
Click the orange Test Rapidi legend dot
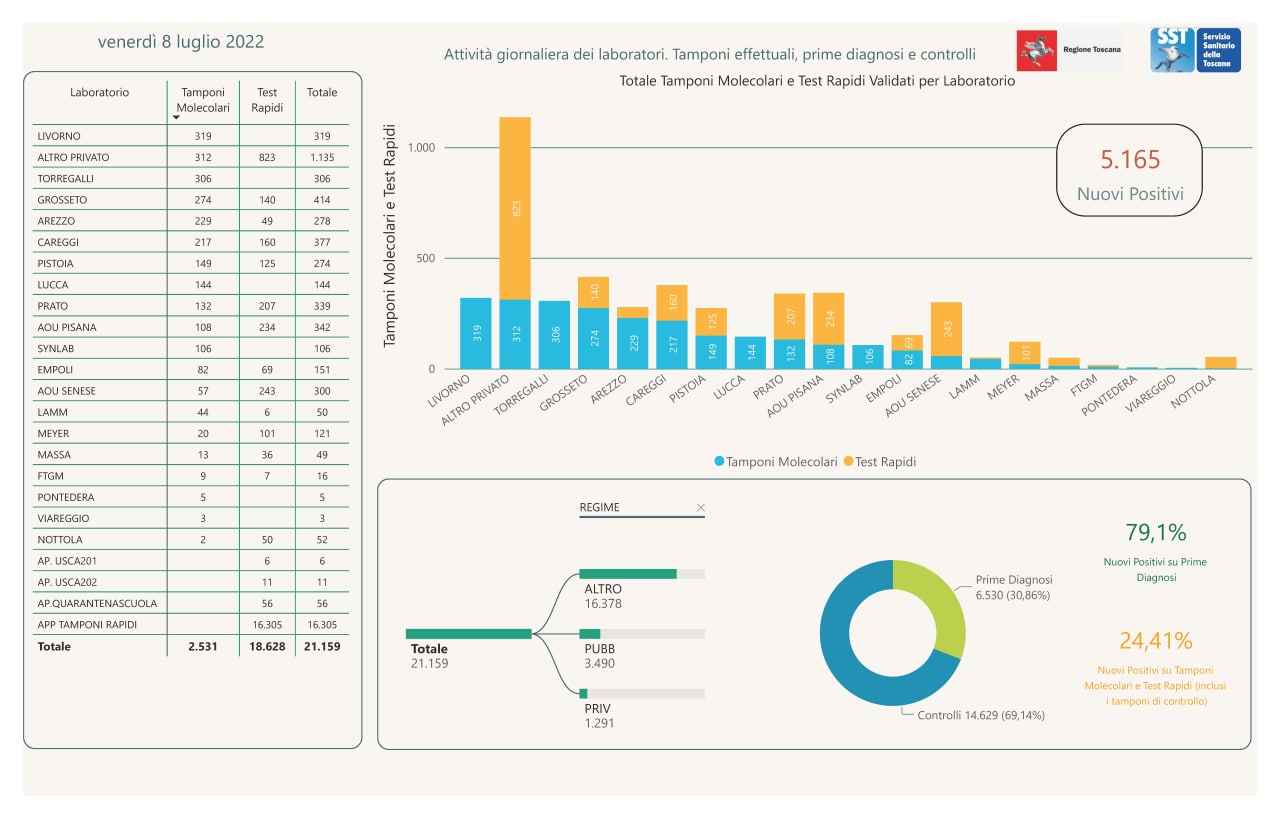849,462
